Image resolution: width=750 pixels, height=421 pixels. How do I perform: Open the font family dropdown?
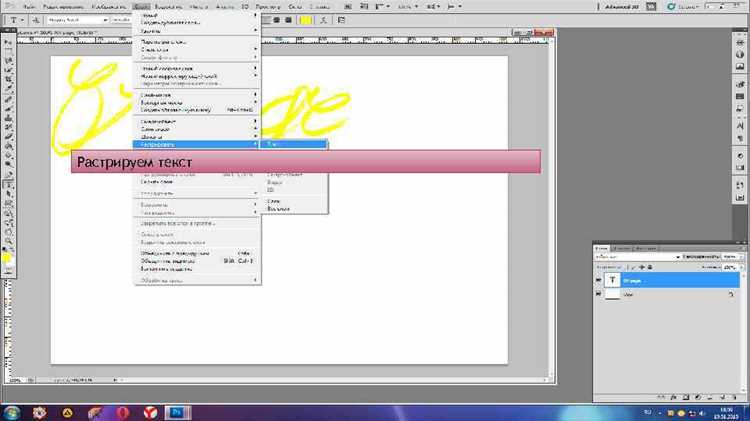(77, 20)
